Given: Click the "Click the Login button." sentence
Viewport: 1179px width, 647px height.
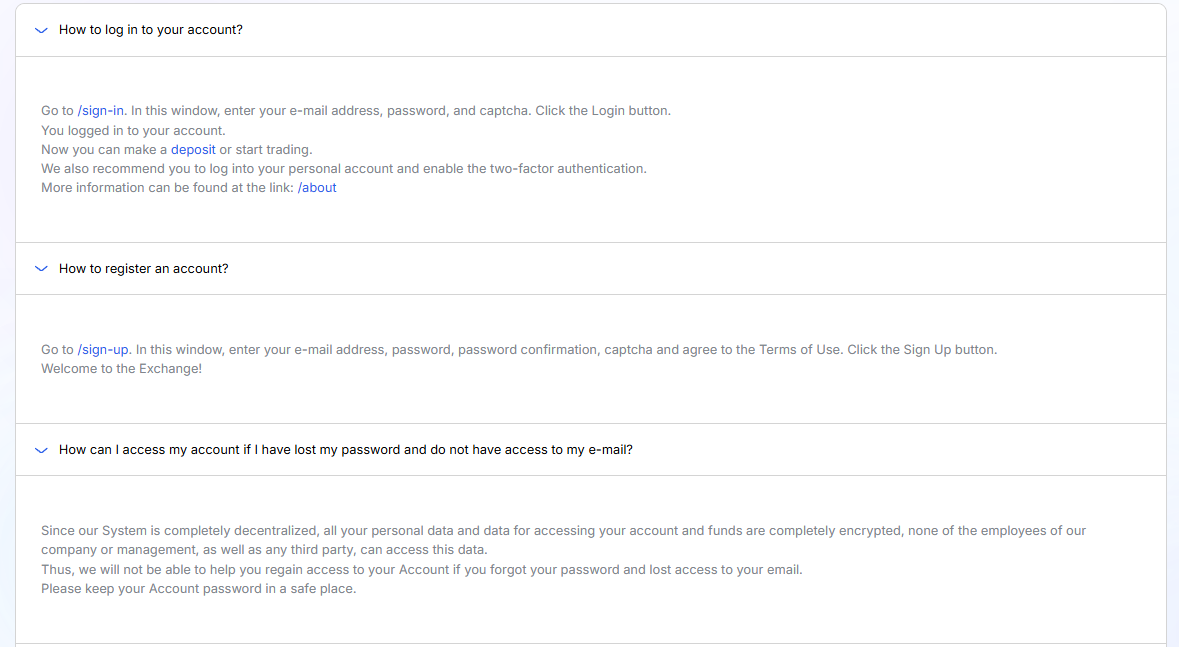Looking at the screenshot, I should coord(603,111).
